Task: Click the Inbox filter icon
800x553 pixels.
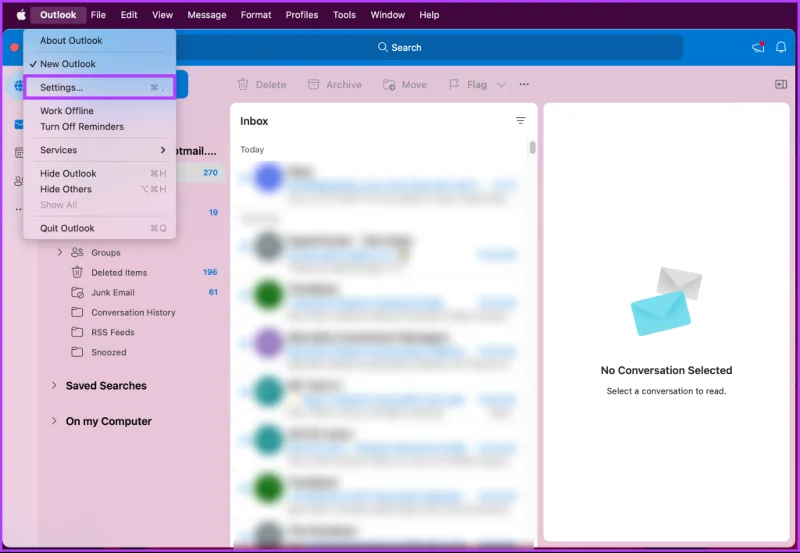Action: [520, 121]
